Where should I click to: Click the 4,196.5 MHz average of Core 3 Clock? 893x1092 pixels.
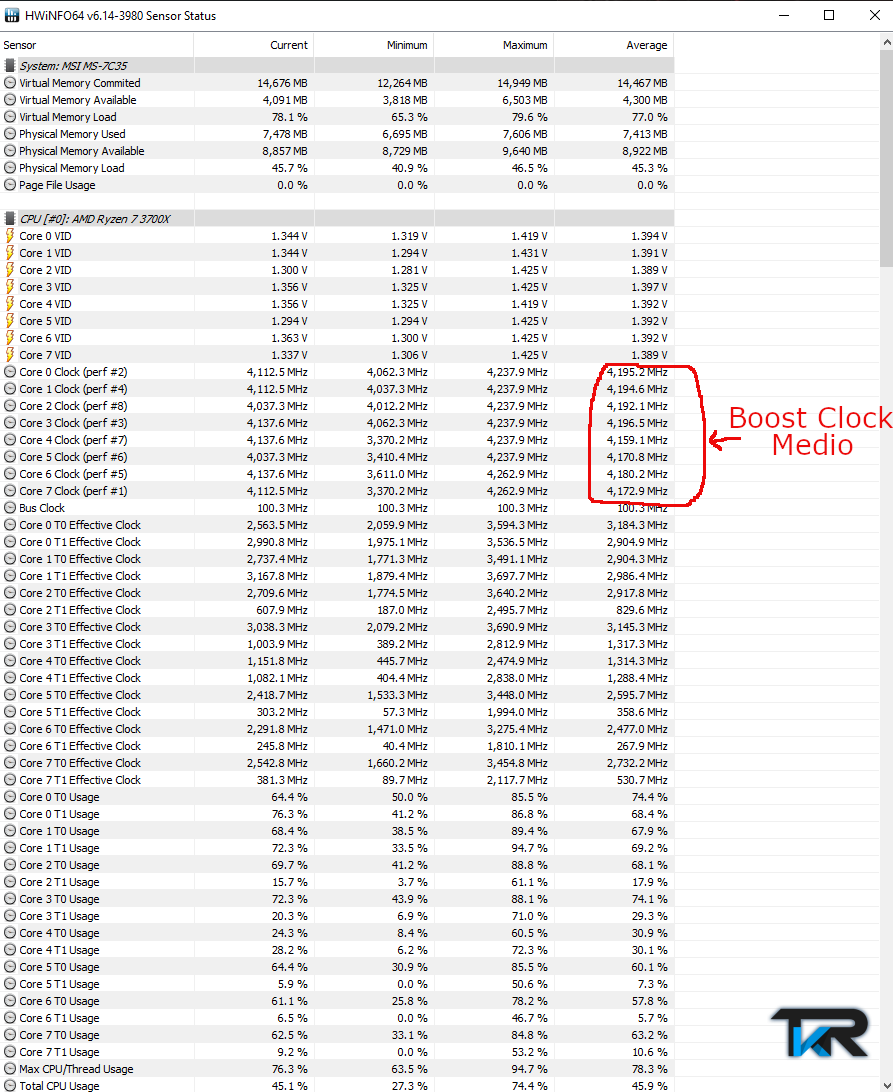637,423
